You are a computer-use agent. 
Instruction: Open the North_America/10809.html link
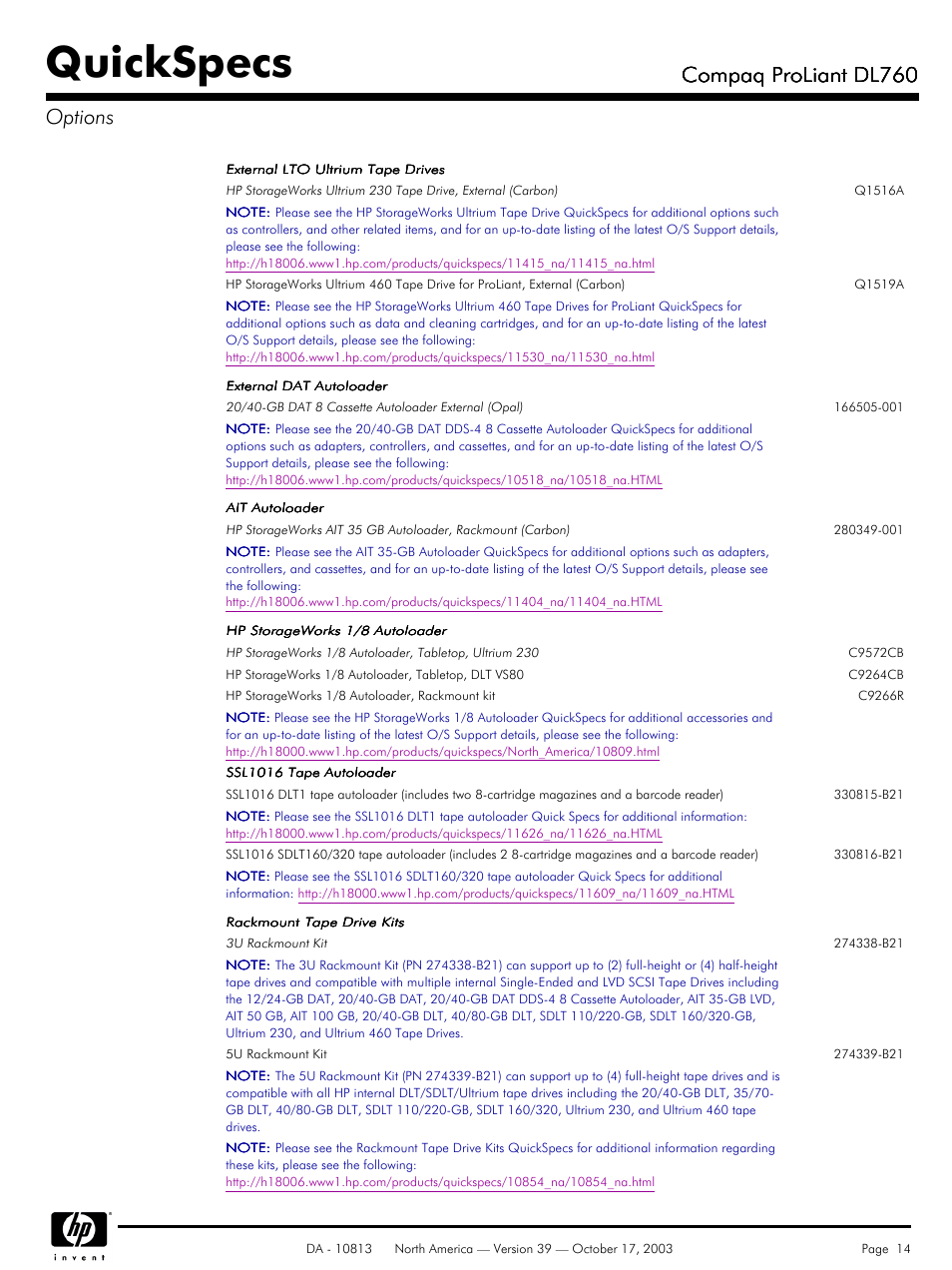click(x=442, y=752)
